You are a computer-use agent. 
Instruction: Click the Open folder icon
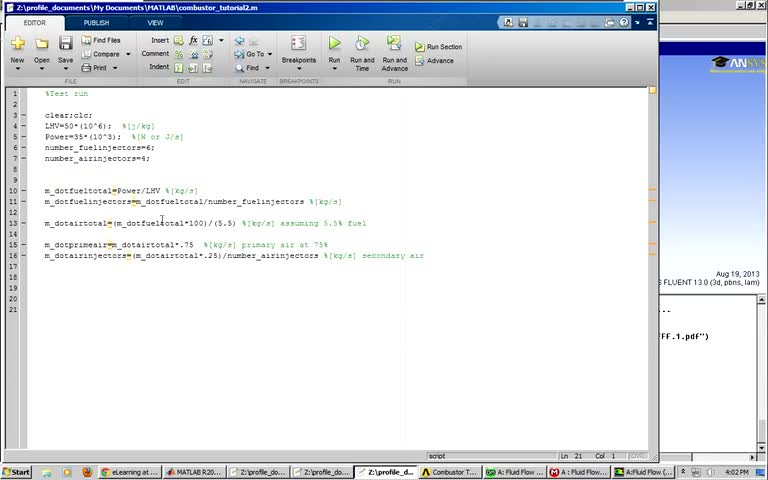pos(42,44)
